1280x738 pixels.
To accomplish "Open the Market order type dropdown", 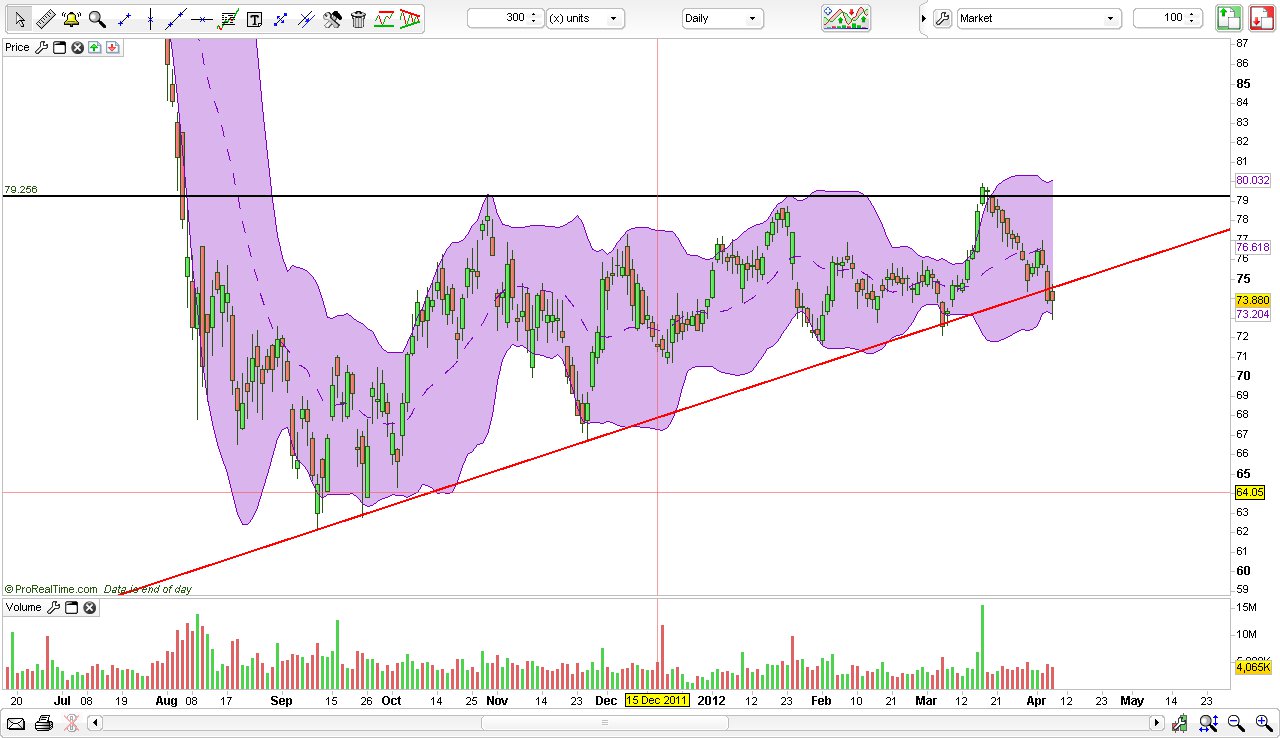I will pyautogui.click(x=1037, y=17).
